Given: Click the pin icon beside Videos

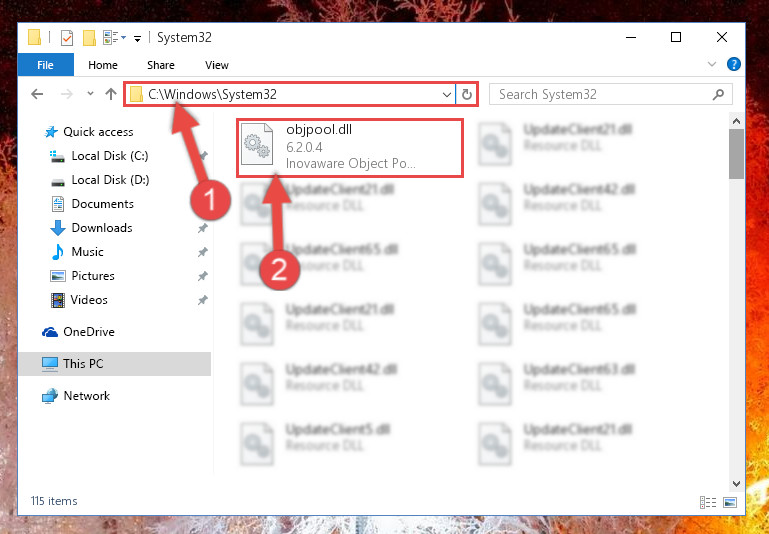Looking at the screenshot, I should [202, 300].
